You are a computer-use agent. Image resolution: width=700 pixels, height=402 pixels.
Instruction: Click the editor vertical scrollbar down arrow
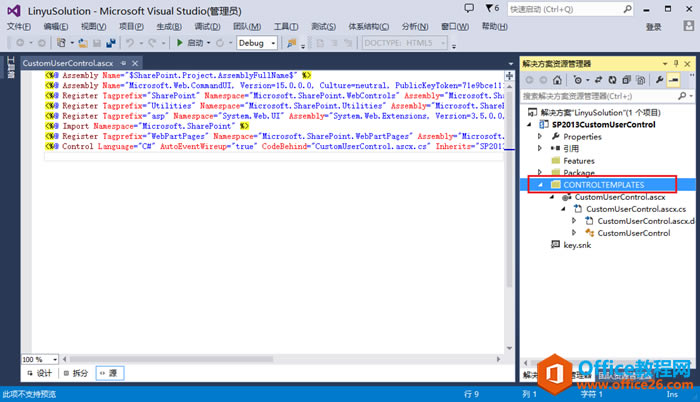coord(509,348)
